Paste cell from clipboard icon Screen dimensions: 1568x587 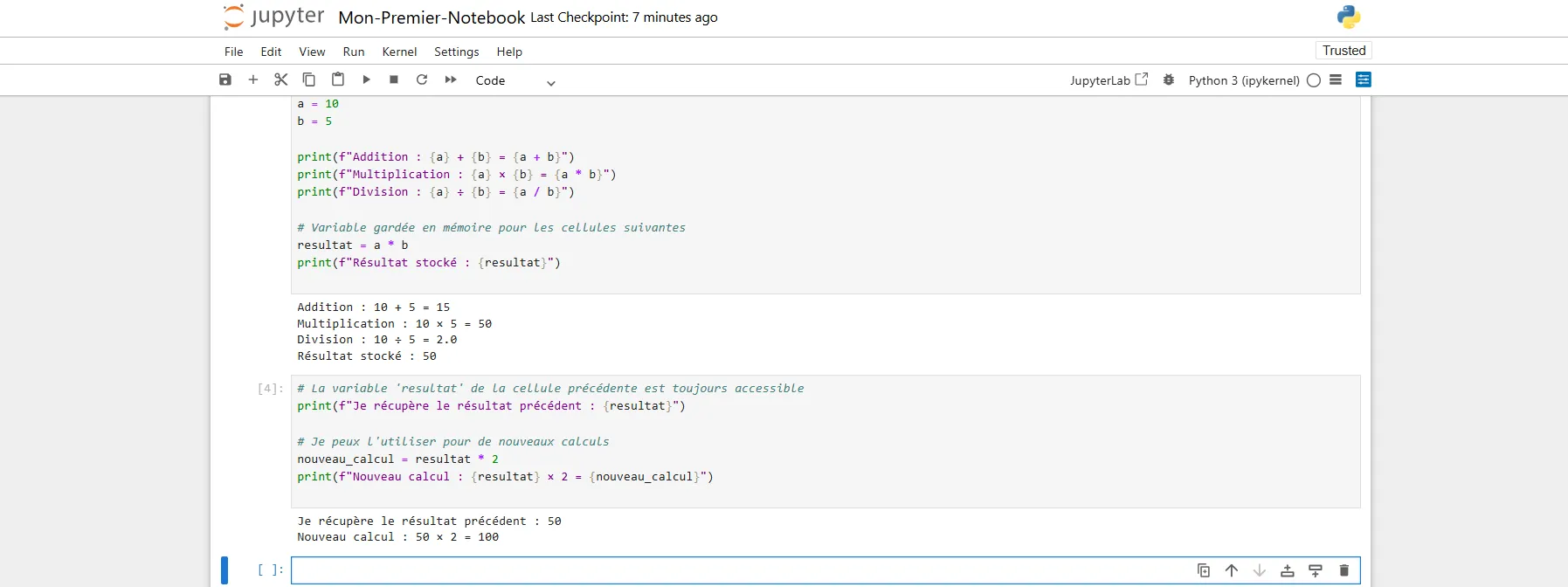pyautogui.click(x=338, y=79)
